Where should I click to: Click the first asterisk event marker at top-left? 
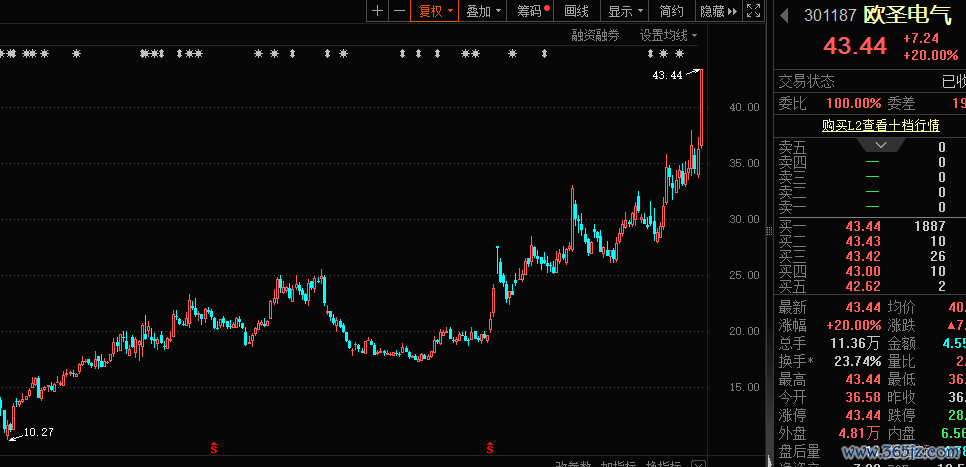[3, 53]
